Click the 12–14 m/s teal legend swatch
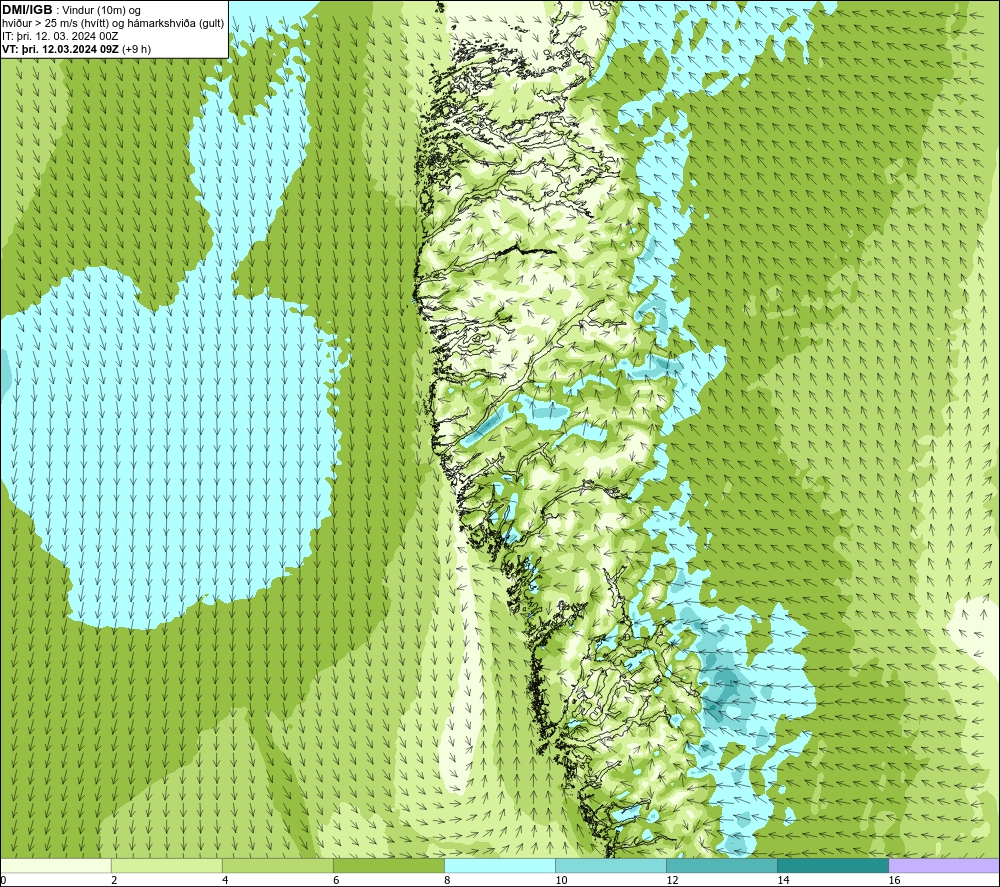Viewport: 1000px width, 887px height. tap(722, 865)
